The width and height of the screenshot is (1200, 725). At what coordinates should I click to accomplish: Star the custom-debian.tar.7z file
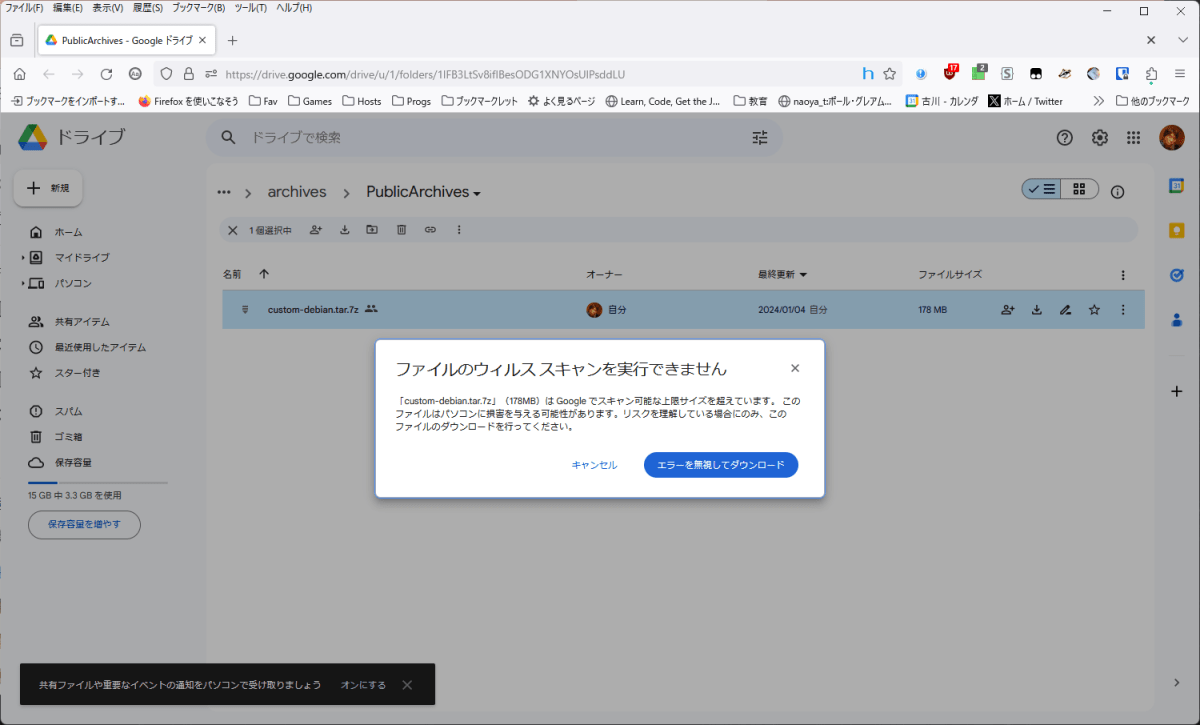click(x=1093, y=310)
